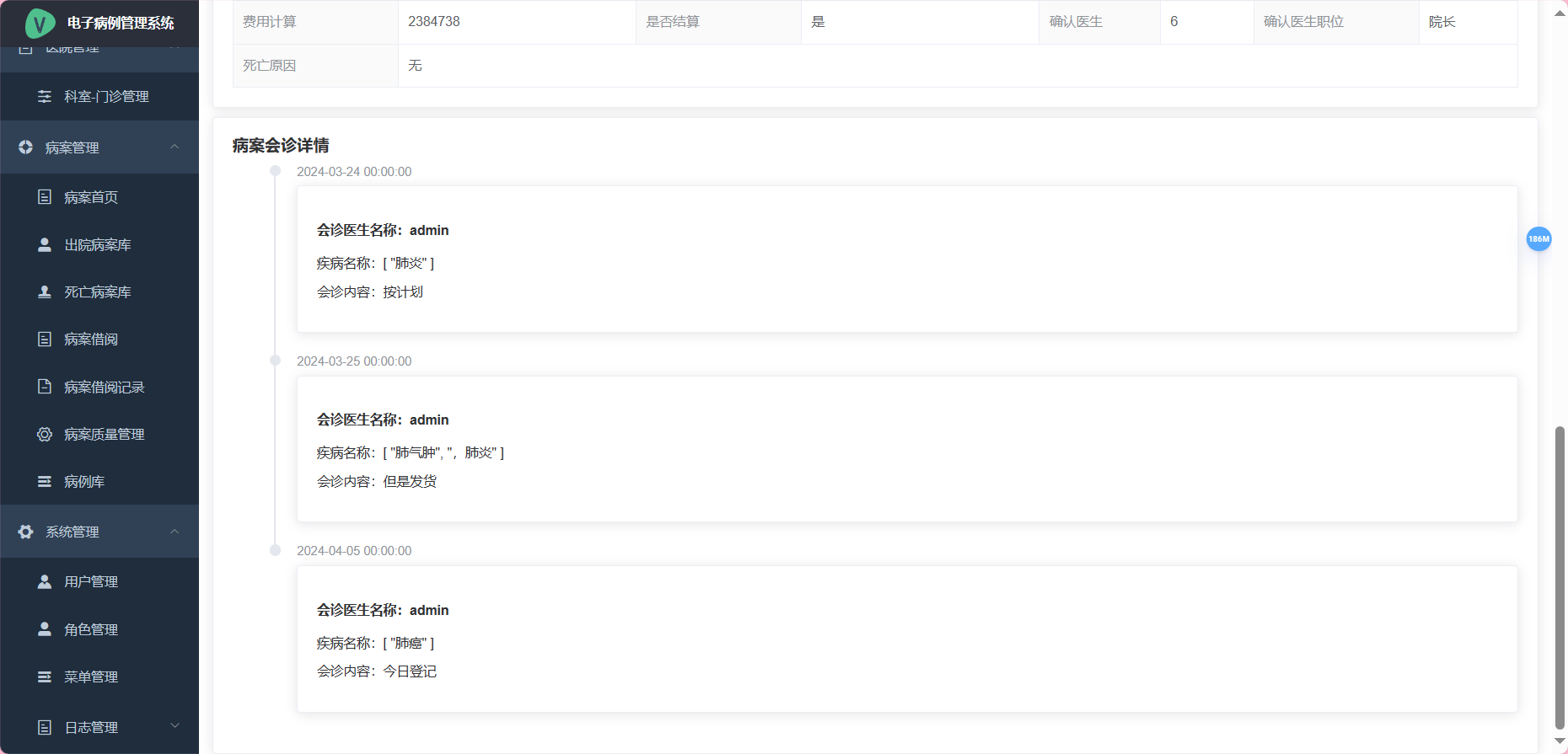
Task: Click 会诊内容：按计划 text
Action: point(370,292)
